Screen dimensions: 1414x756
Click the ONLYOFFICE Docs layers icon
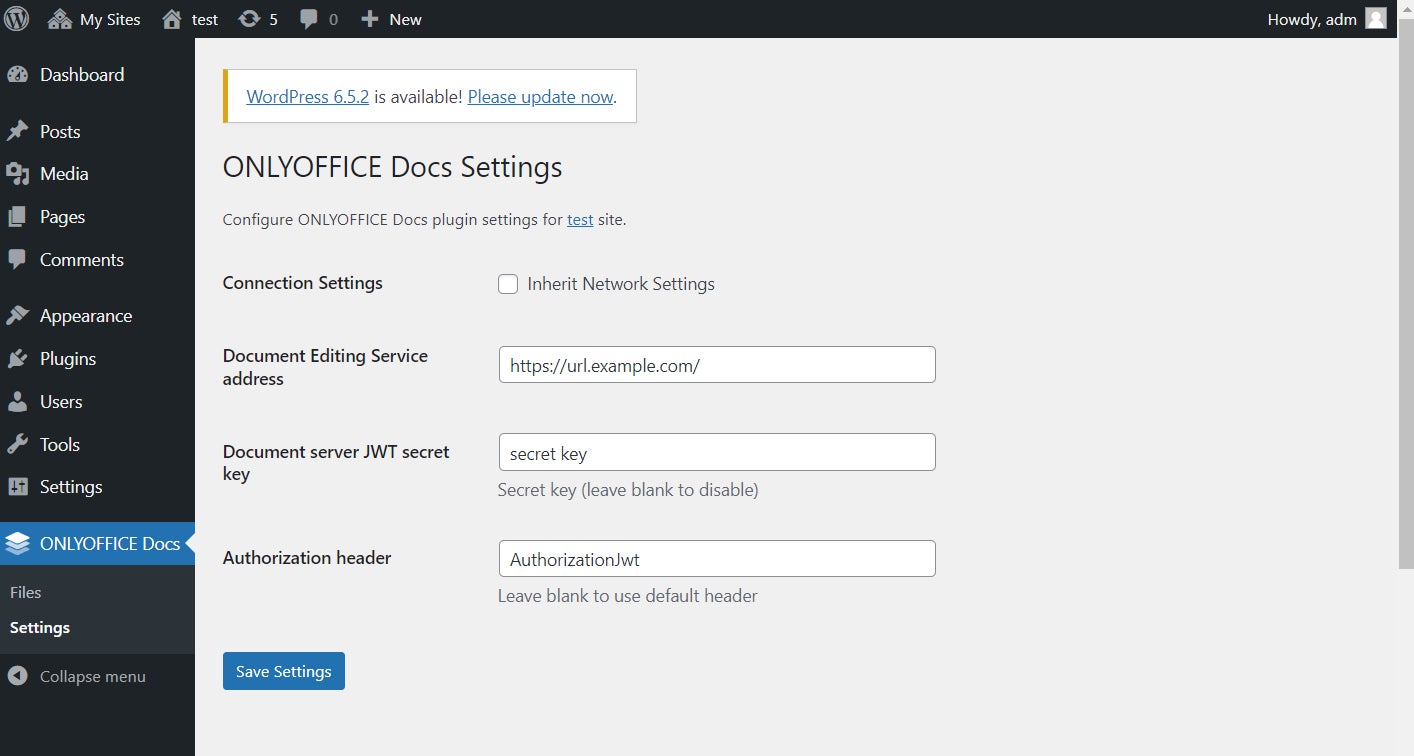(17, 544)
